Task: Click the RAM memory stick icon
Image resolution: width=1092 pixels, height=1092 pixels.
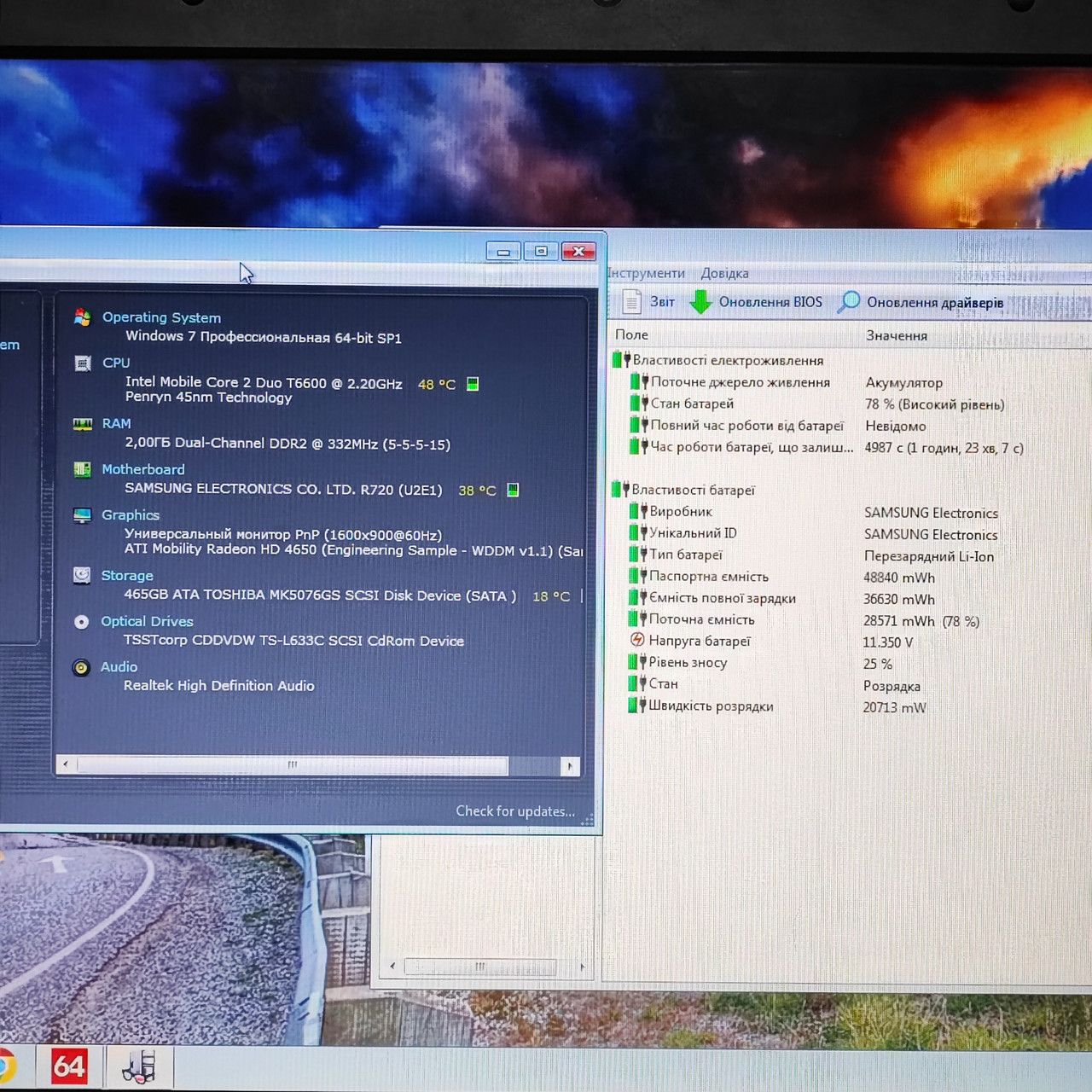Action: coord(83,424)
